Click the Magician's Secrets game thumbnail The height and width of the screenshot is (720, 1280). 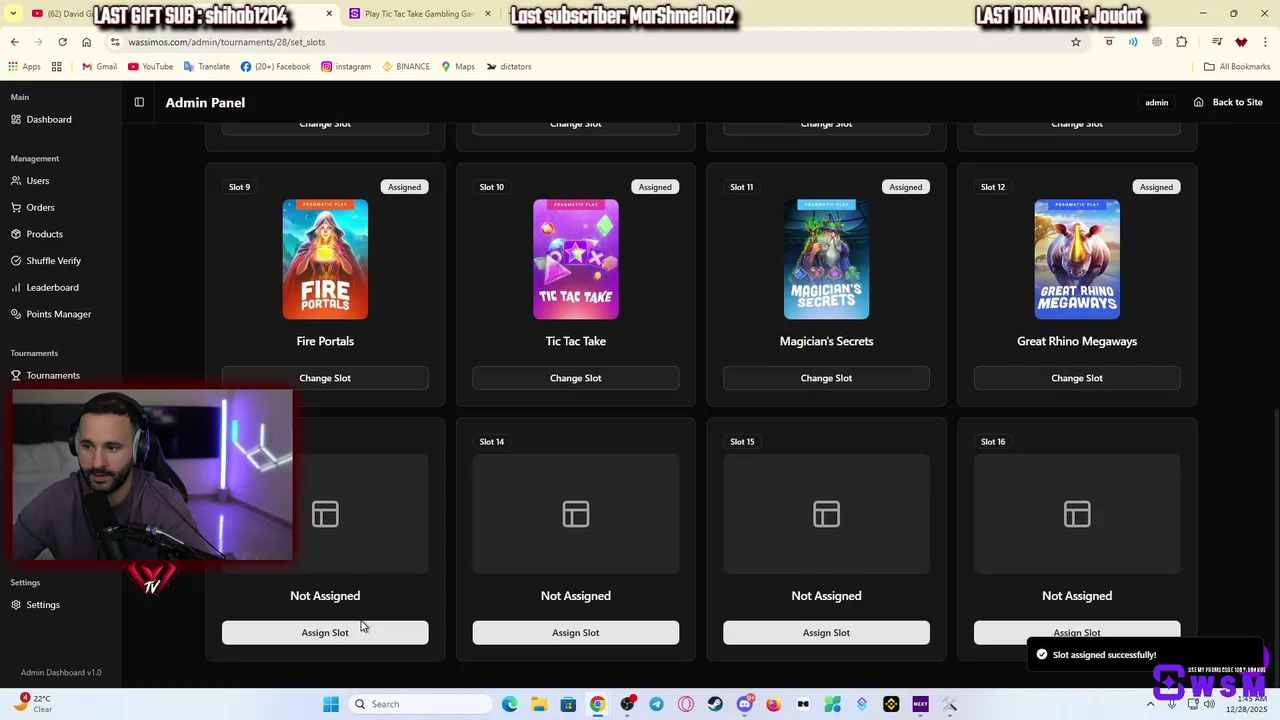(x=826, y=260)
